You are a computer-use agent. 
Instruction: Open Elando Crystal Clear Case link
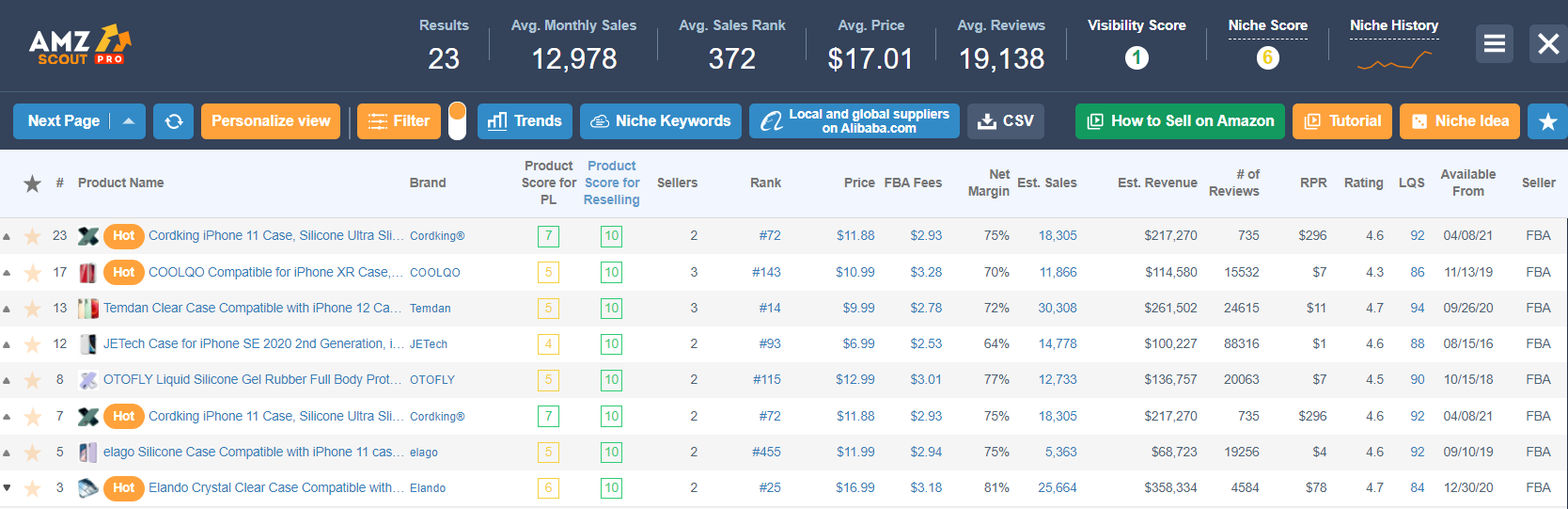tap(276, 487)
